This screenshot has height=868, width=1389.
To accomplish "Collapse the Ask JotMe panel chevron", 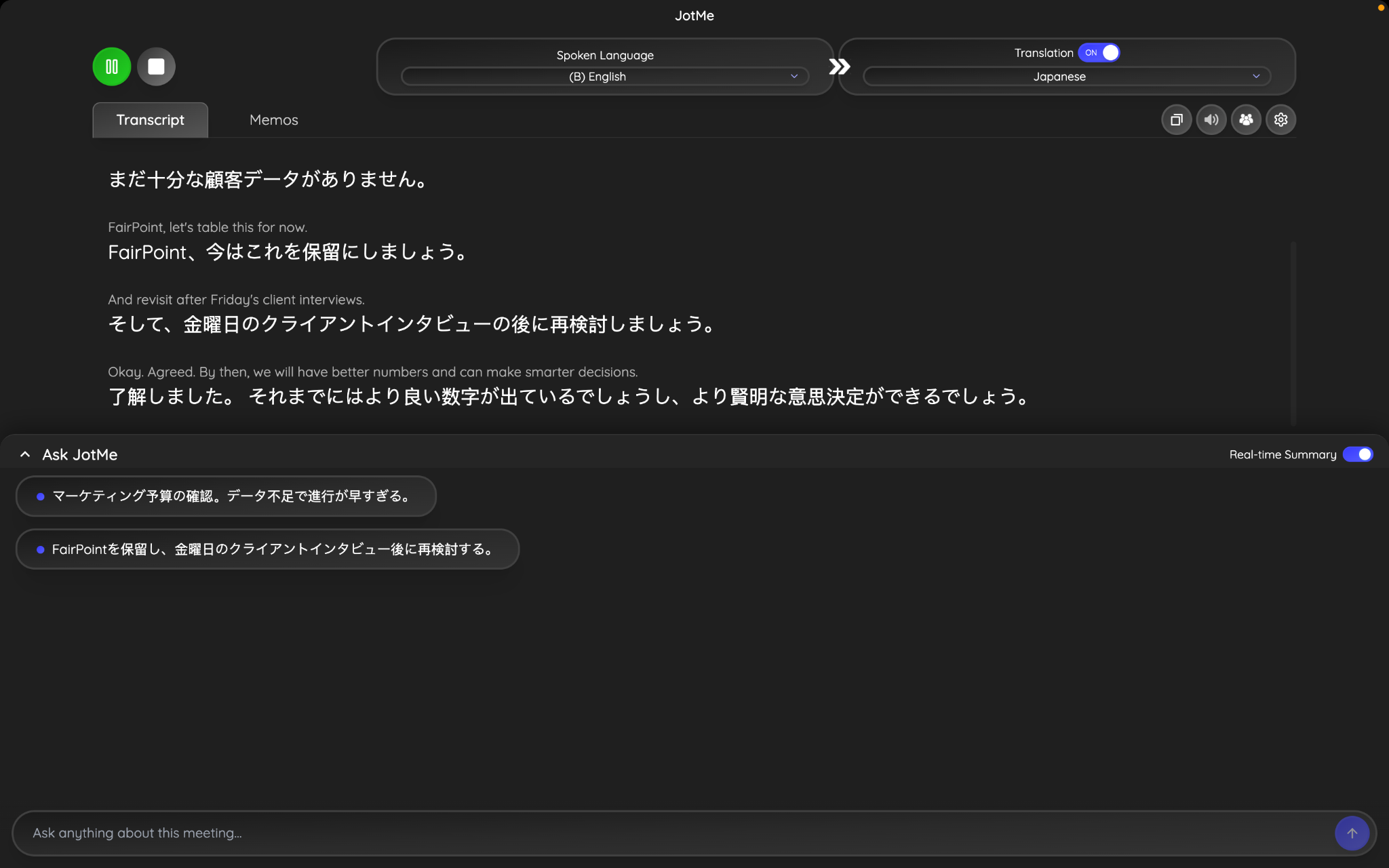I will click(25, 454).
